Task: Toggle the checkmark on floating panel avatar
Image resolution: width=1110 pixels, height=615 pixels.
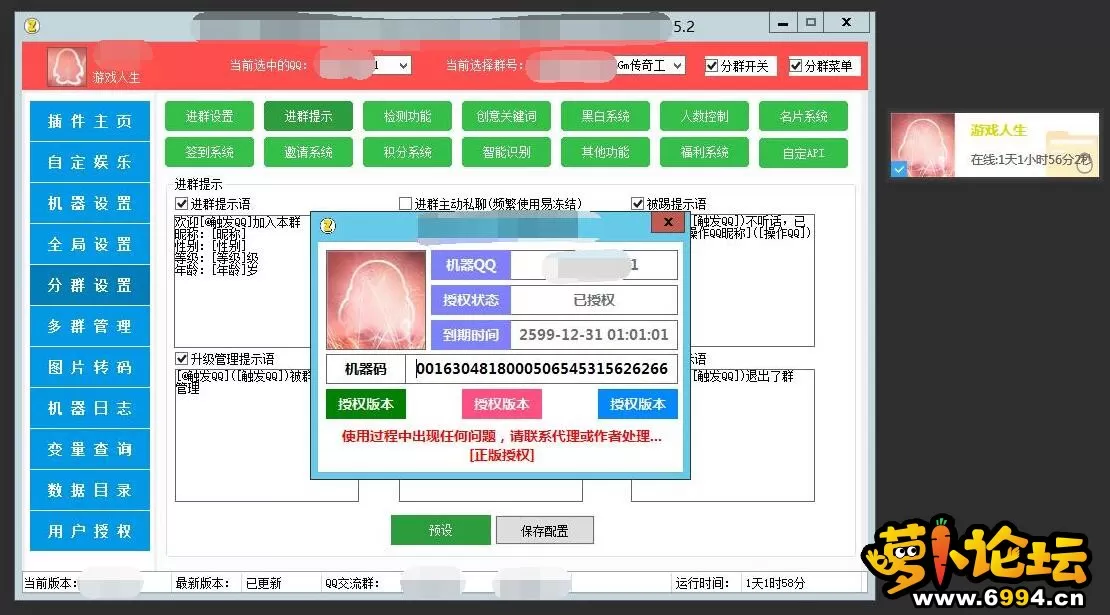Action: coord(899,169)
